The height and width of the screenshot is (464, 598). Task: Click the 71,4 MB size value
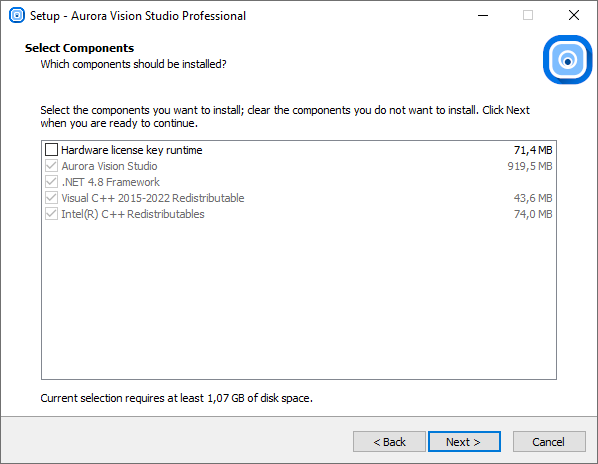(533, 150)
